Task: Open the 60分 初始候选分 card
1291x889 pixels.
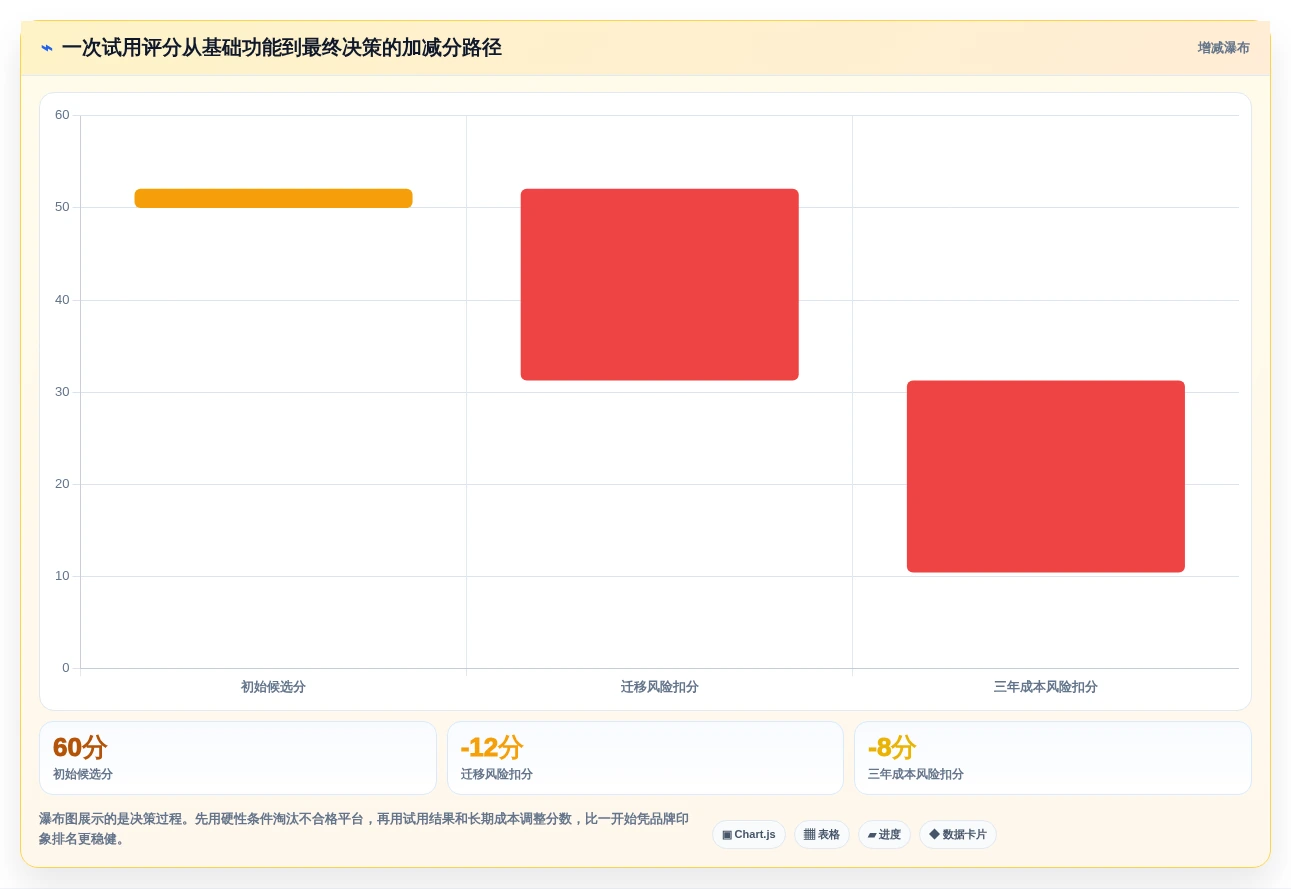Action: [238, 758]
